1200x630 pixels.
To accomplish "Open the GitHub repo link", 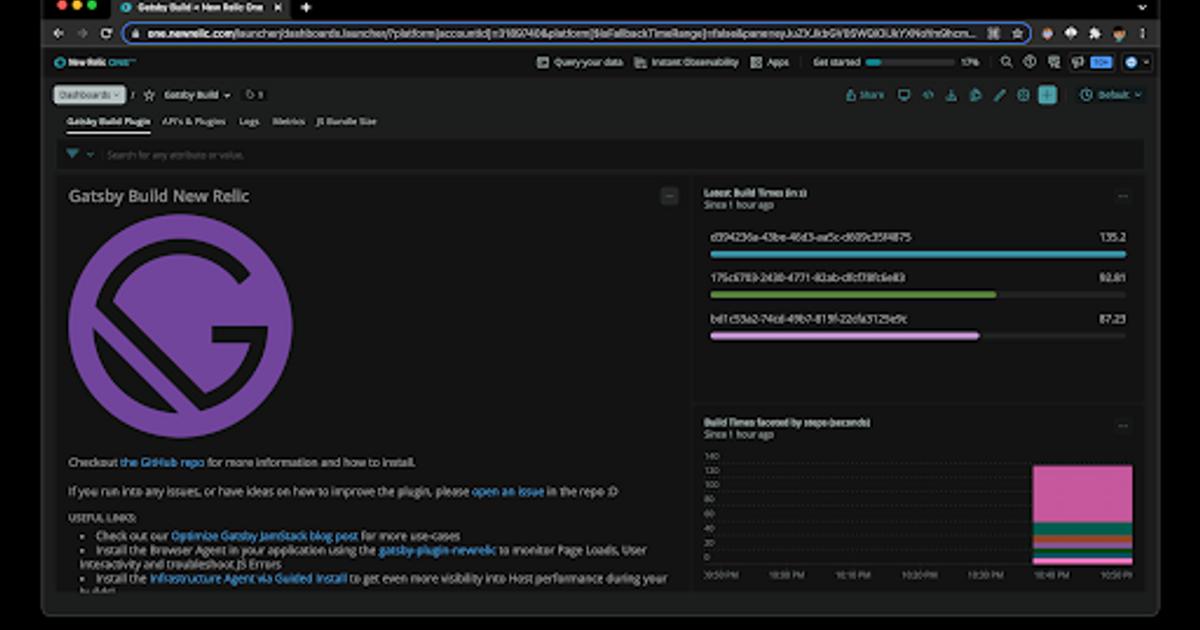I will (162, 463).
